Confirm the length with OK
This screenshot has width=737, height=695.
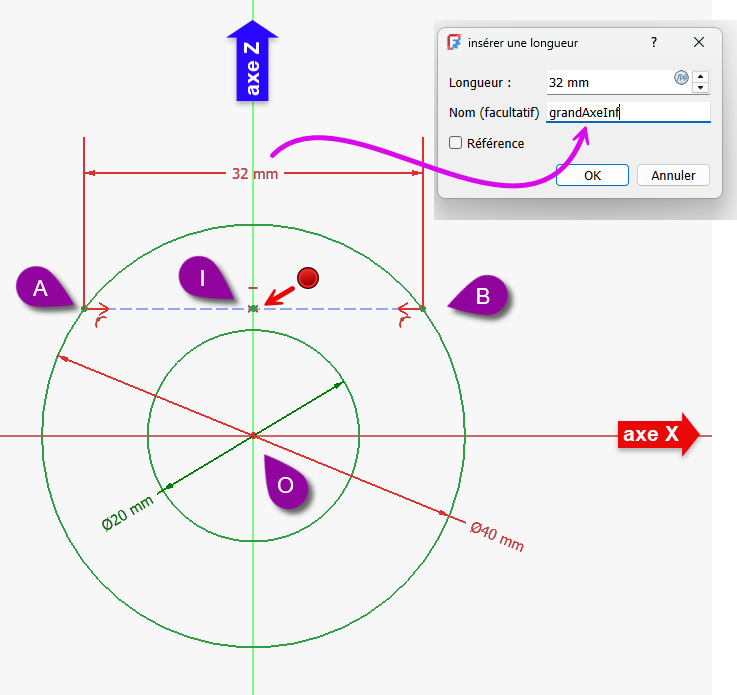coord(592,175)
